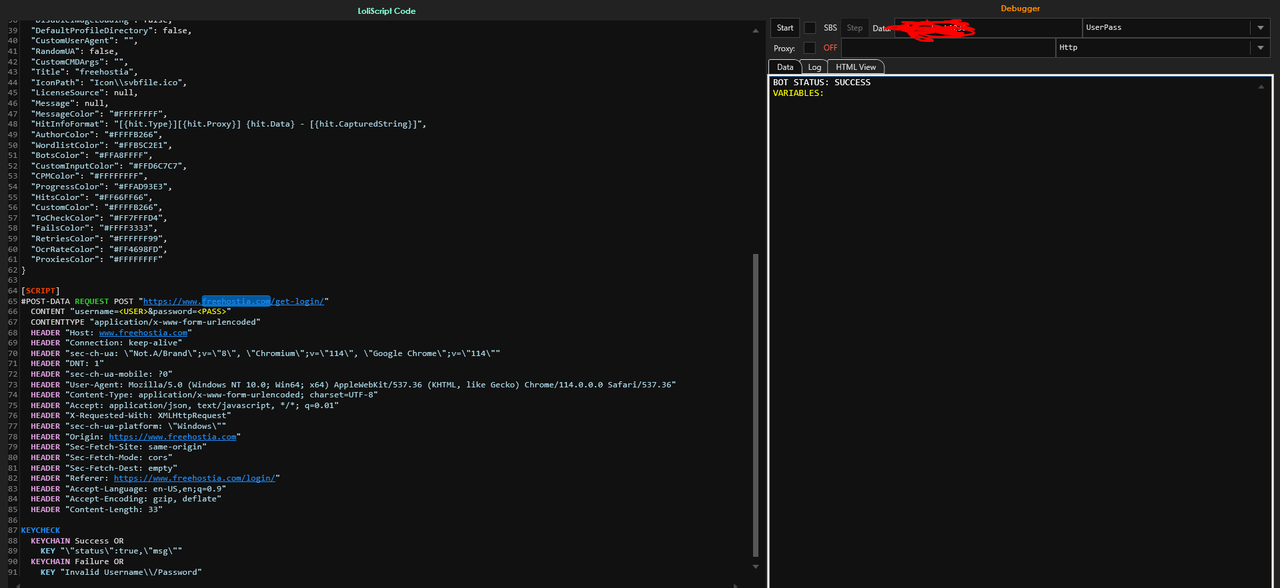Image resolution: width=1280 pixels, height=588 pixels.
Task: Click the User-Agent Mozilla/5.0 header line
Action: click(x=353, y=384)
